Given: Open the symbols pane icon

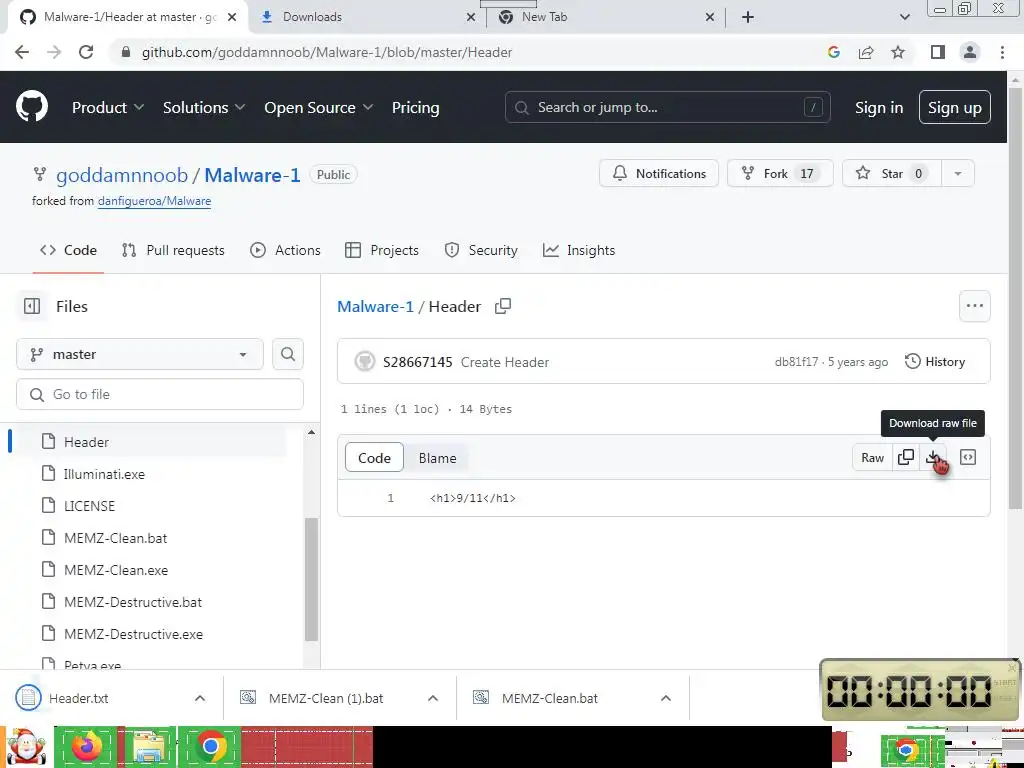Looking at the screenshot, I should point(968,457).
